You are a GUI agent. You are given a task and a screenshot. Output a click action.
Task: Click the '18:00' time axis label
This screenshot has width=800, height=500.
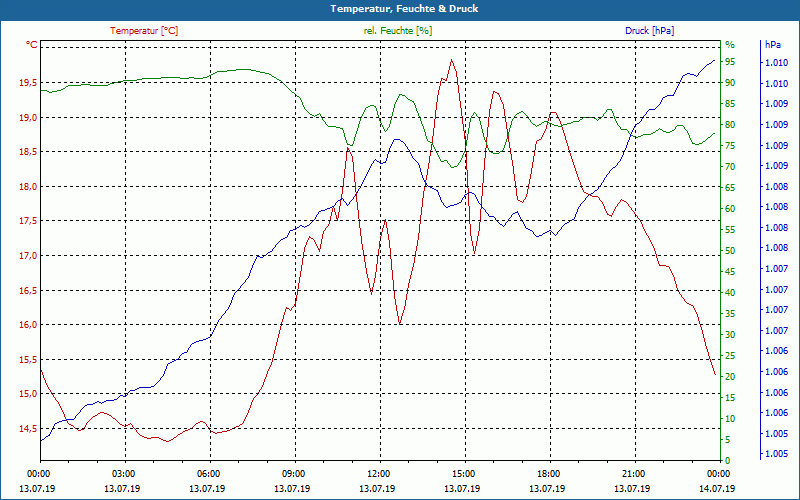pos(548,473)
